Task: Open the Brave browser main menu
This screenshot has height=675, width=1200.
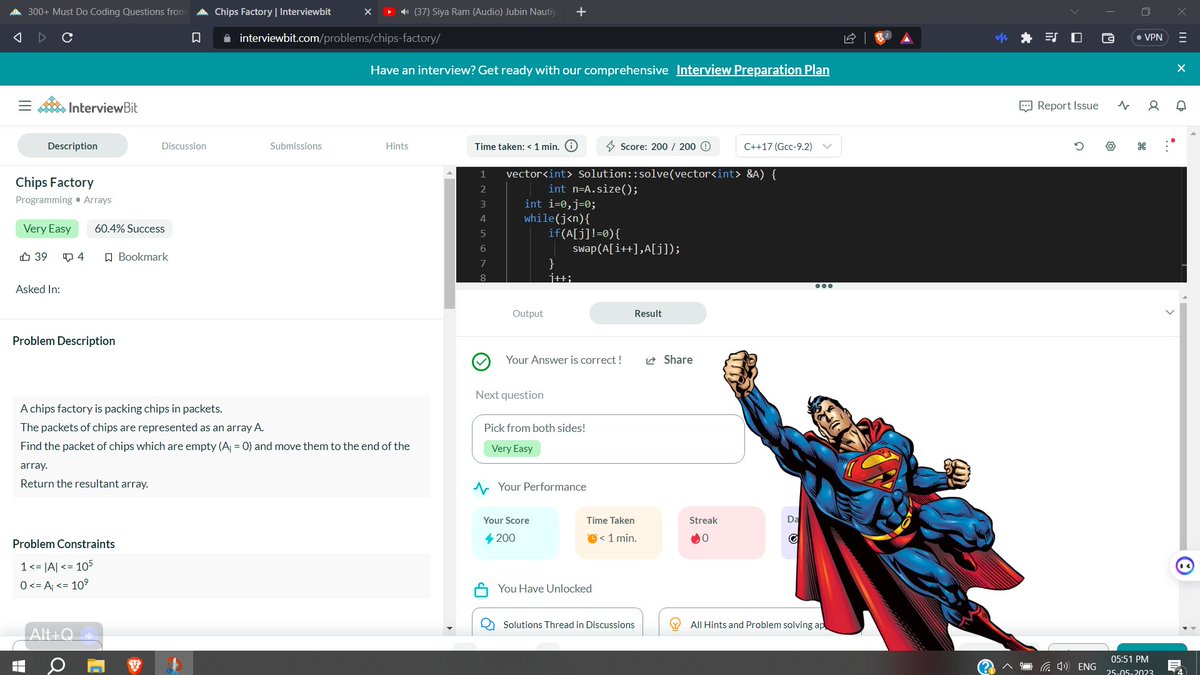Action: 1183,38
